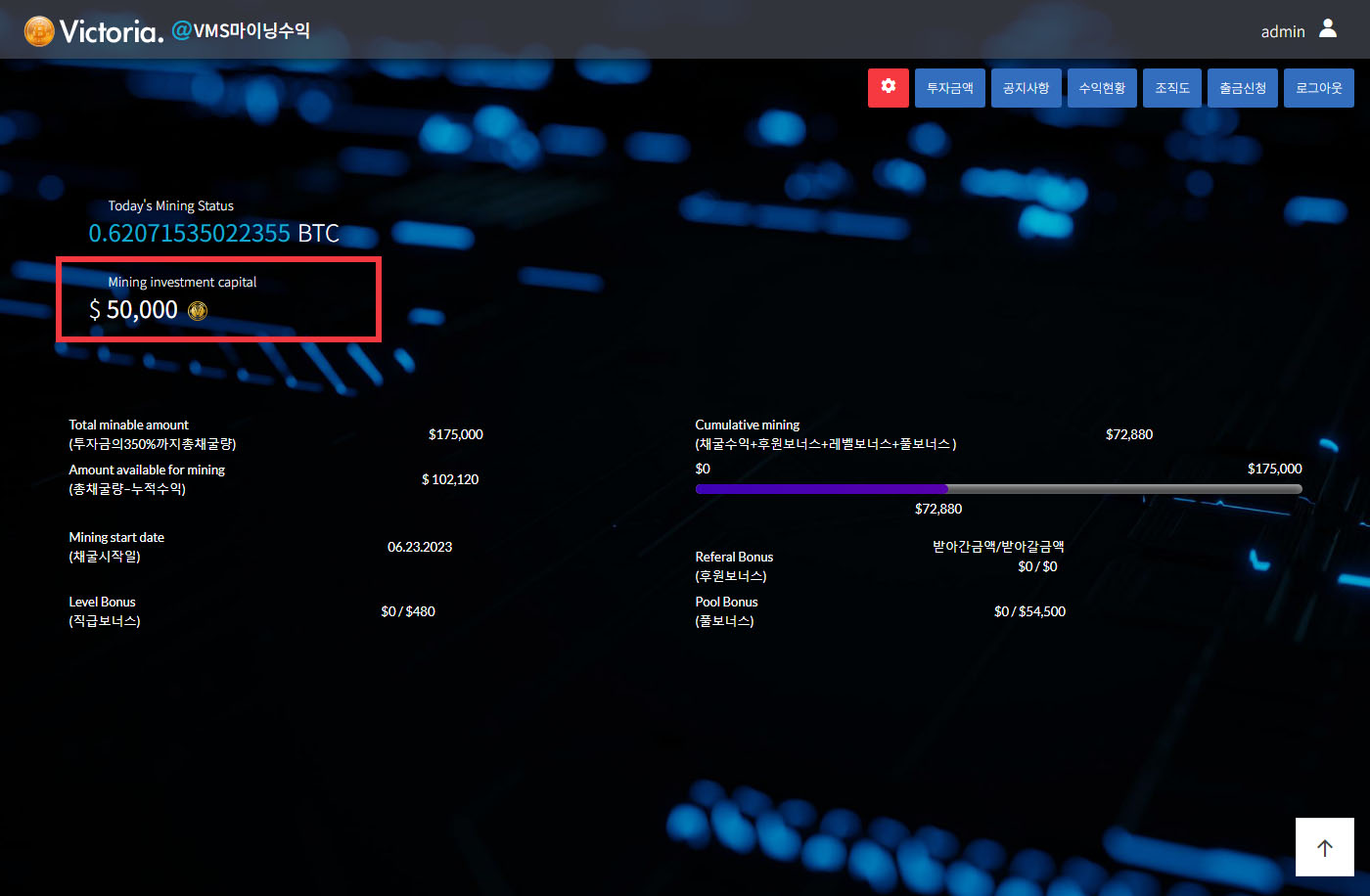Click the Bitcoin logo icon in header

(39, 31)
